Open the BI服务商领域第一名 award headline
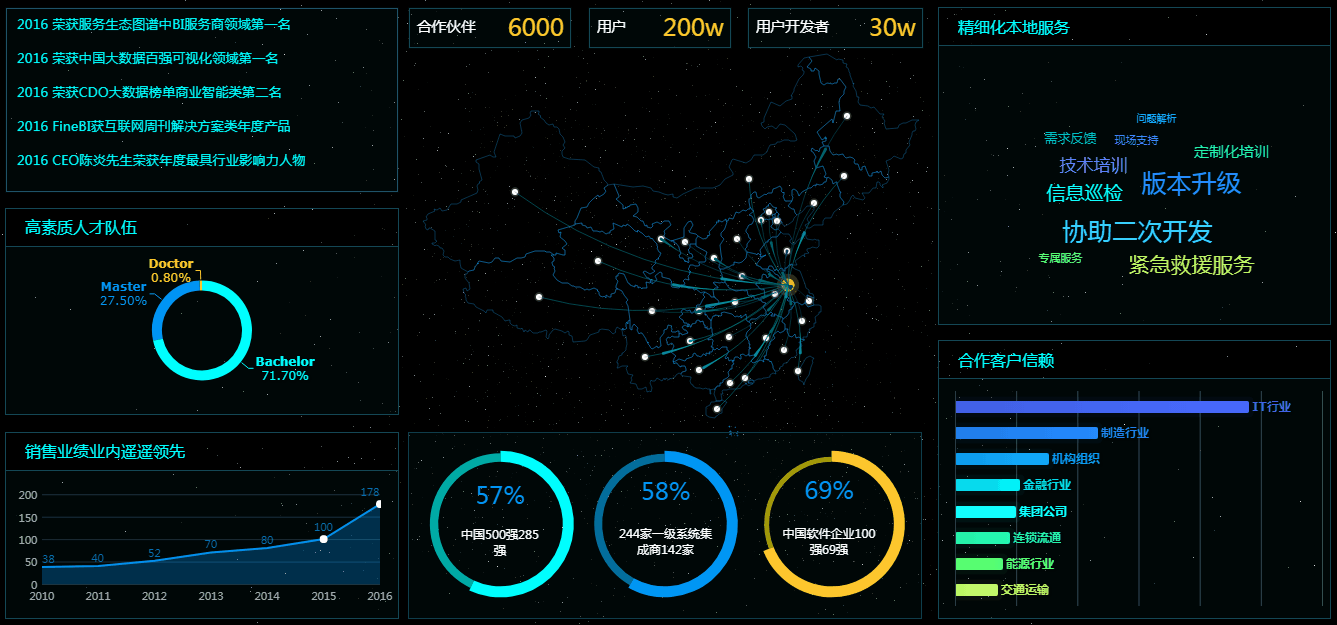 coord(154,25)
